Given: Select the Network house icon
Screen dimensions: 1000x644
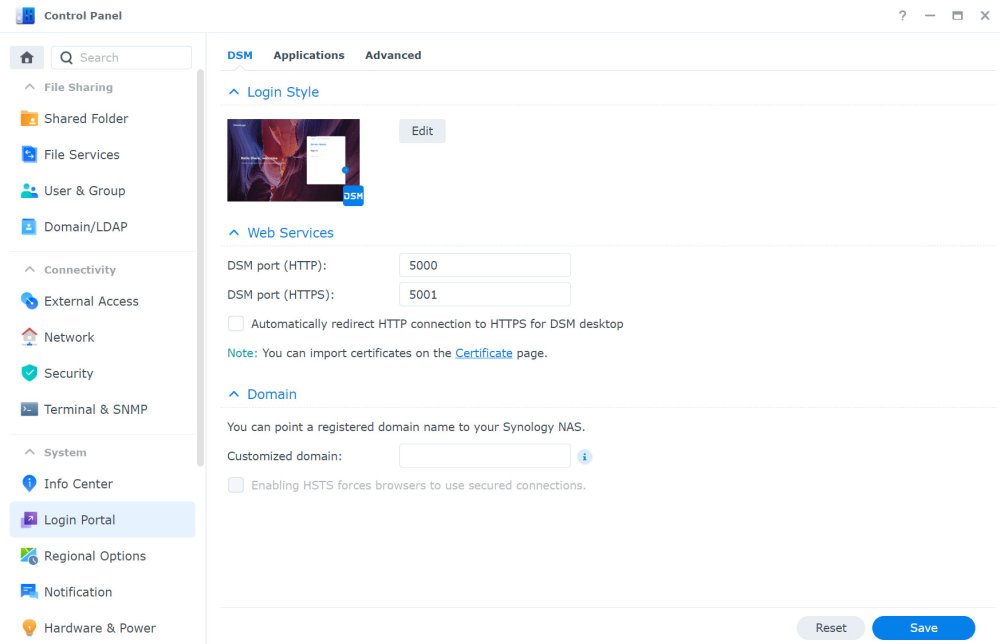Looking at the screenshot, I should [x=29, y=337].
